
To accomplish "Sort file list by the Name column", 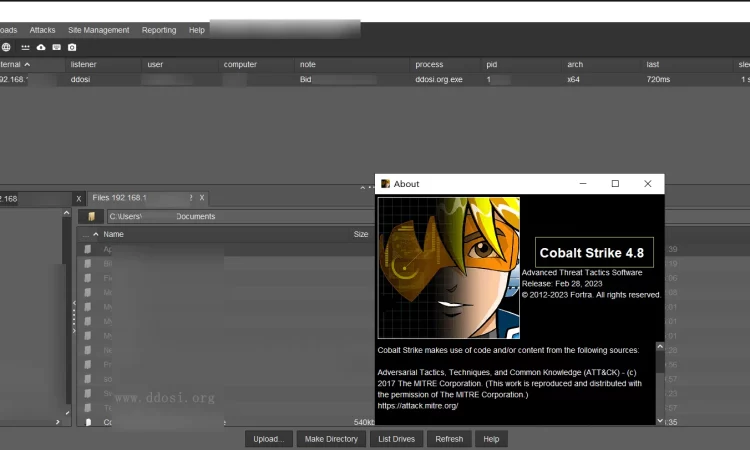I will pyautogui.click(x=113, y=234).
